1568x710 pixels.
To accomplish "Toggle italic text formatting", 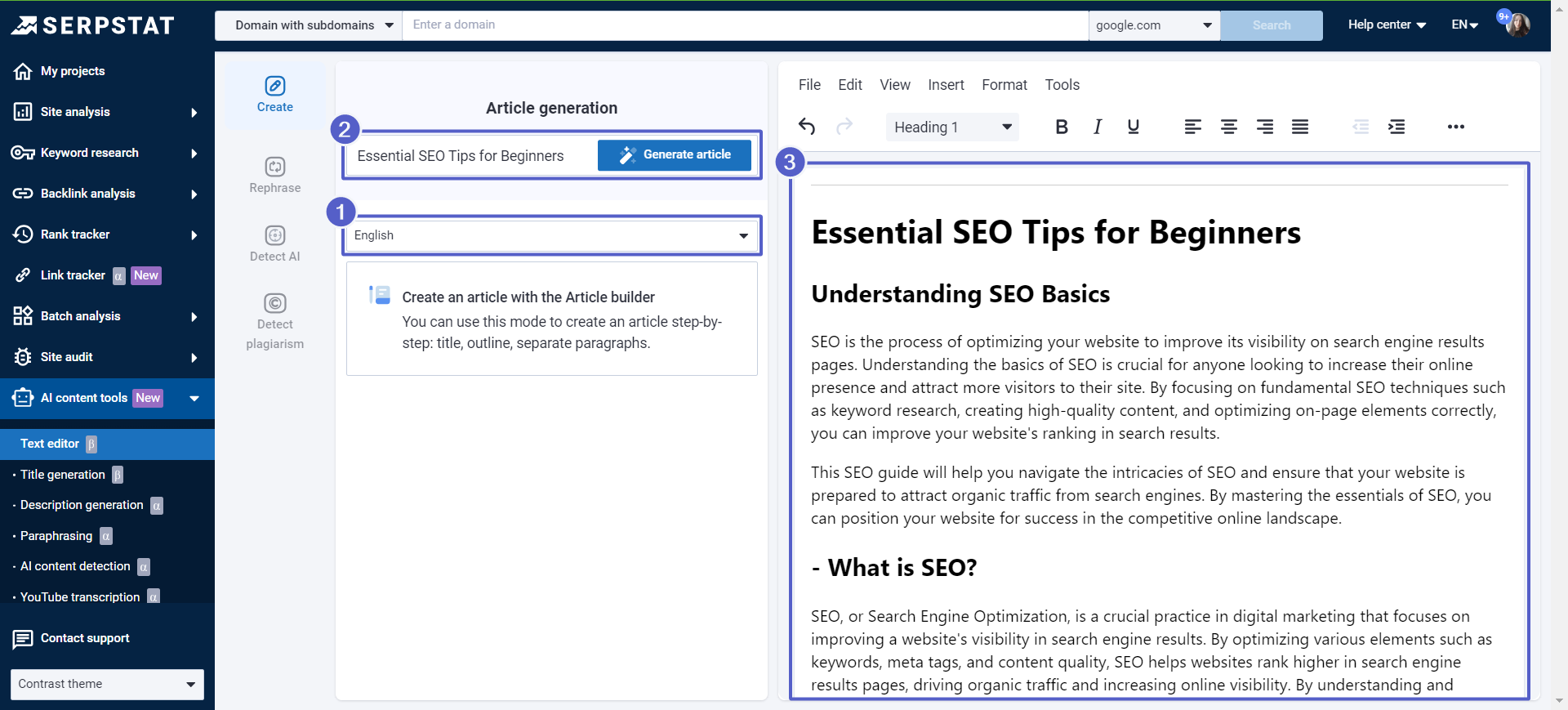I will [1098, 127].
